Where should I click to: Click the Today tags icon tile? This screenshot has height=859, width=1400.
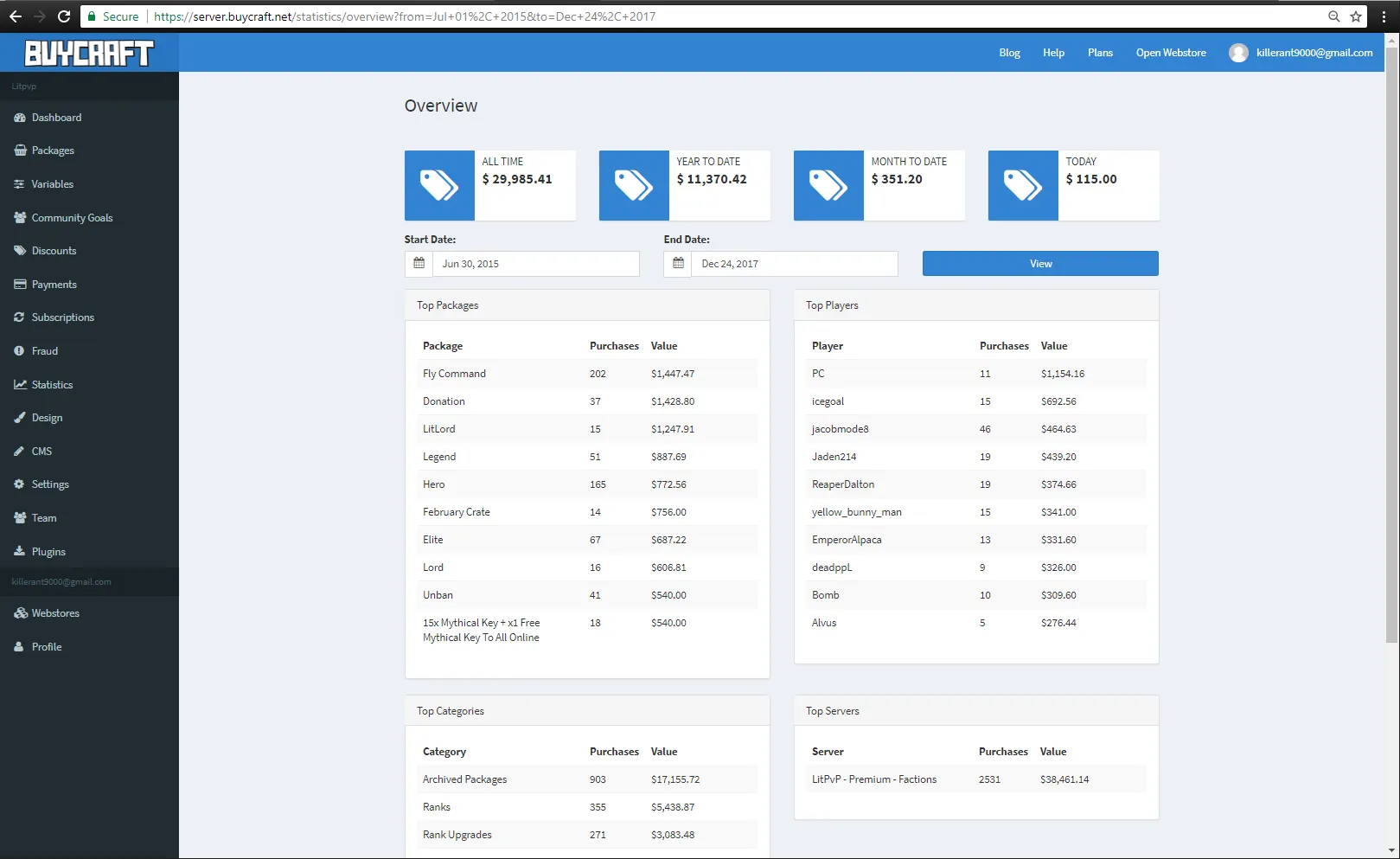tap(1023, 185)
